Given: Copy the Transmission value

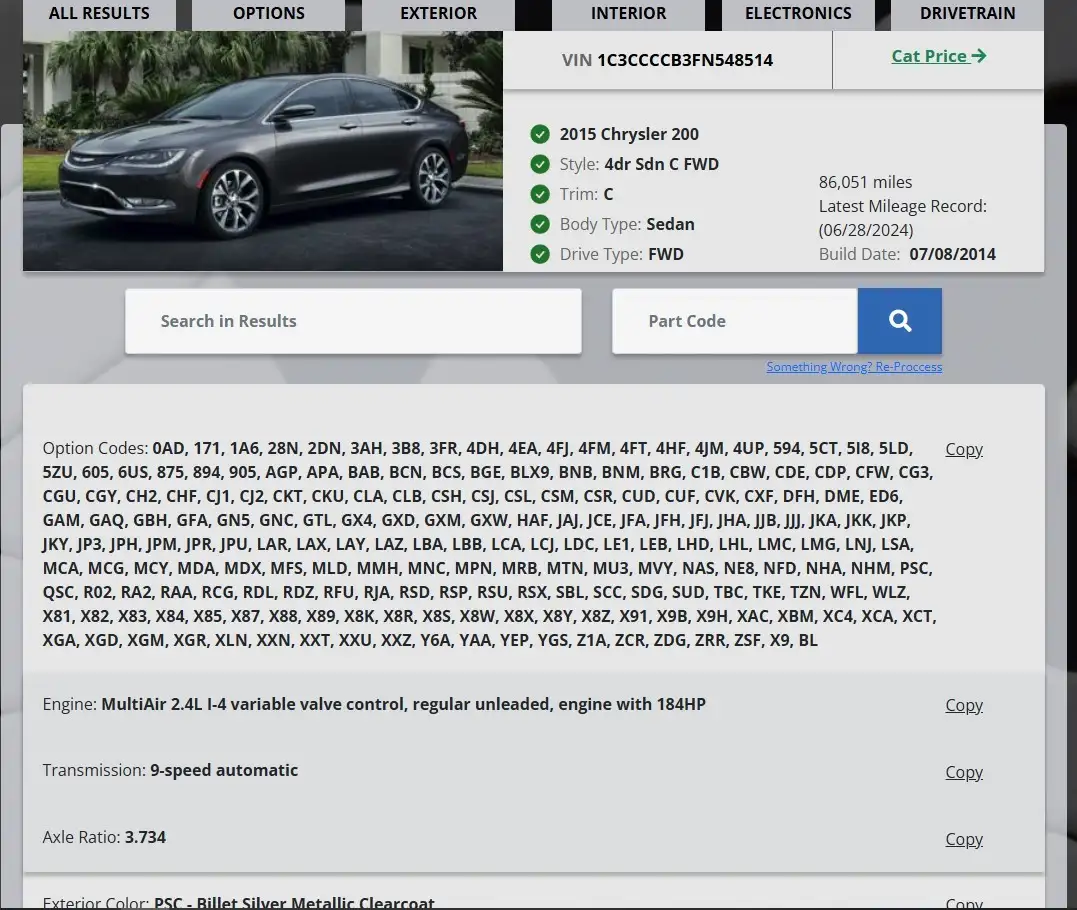Looking at the screenshot, I should click(x=964, y=772).
